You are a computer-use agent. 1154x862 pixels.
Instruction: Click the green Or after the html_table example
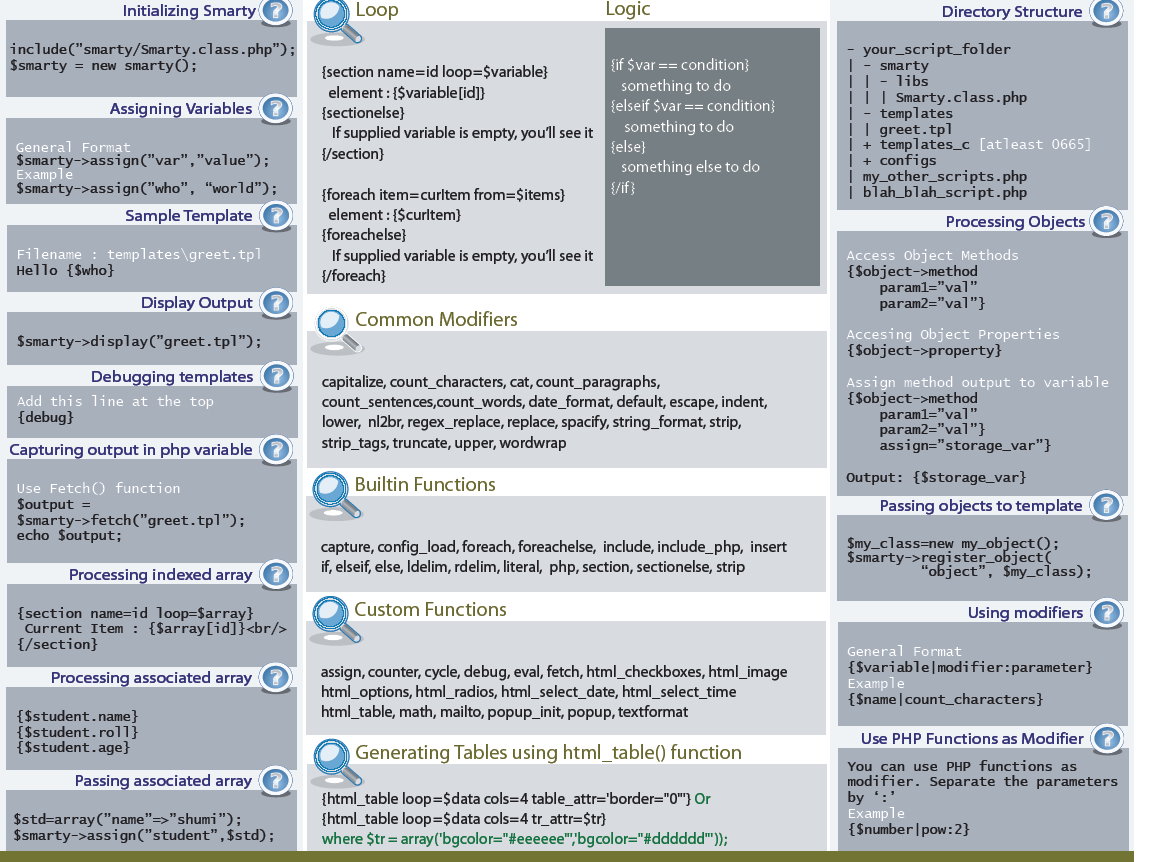click(702, 799)
